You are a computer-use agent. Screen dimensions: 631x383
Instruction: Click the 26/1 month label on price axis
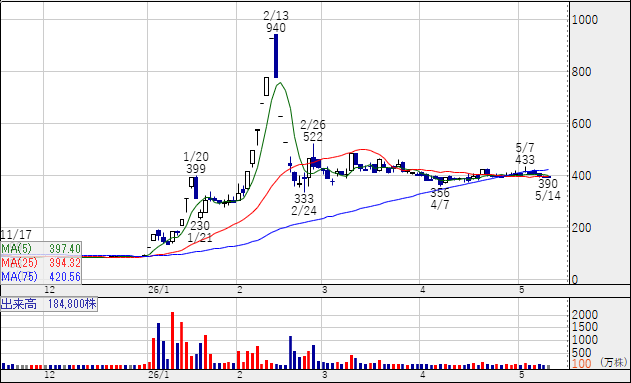tap(159, 290)
